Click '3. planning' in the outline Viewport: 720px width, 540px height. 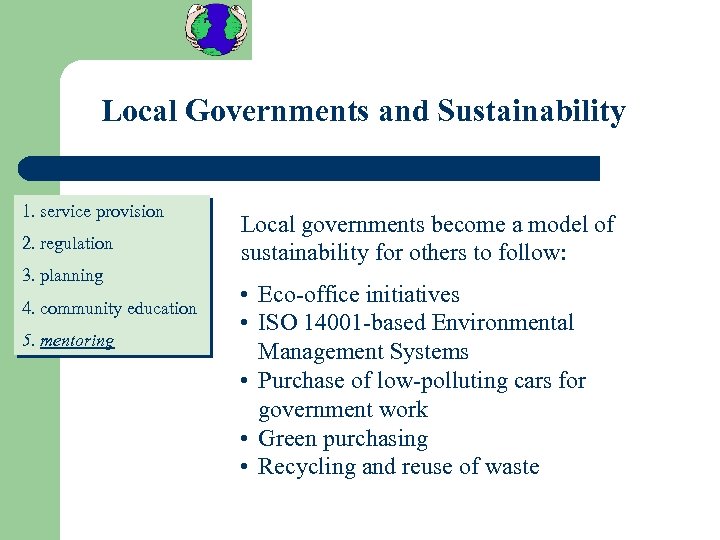pyautogui.click(x=62, y=276)
